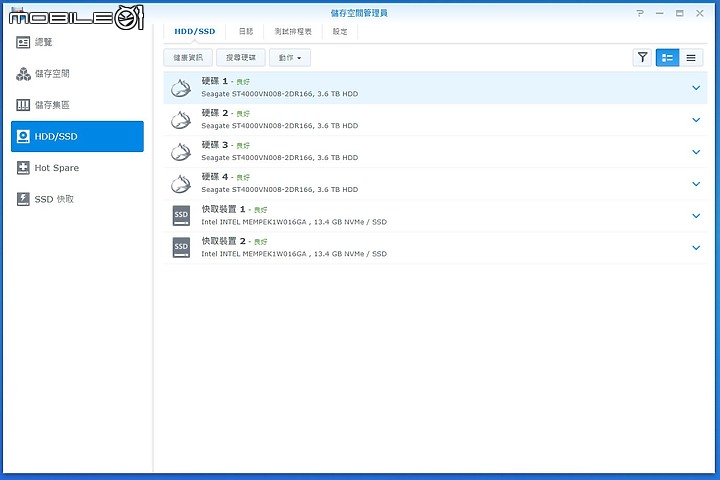Open the 儲存空間 volume sidebar icon
The height and width of the screenshot is (480, 720).
[23, 73]
